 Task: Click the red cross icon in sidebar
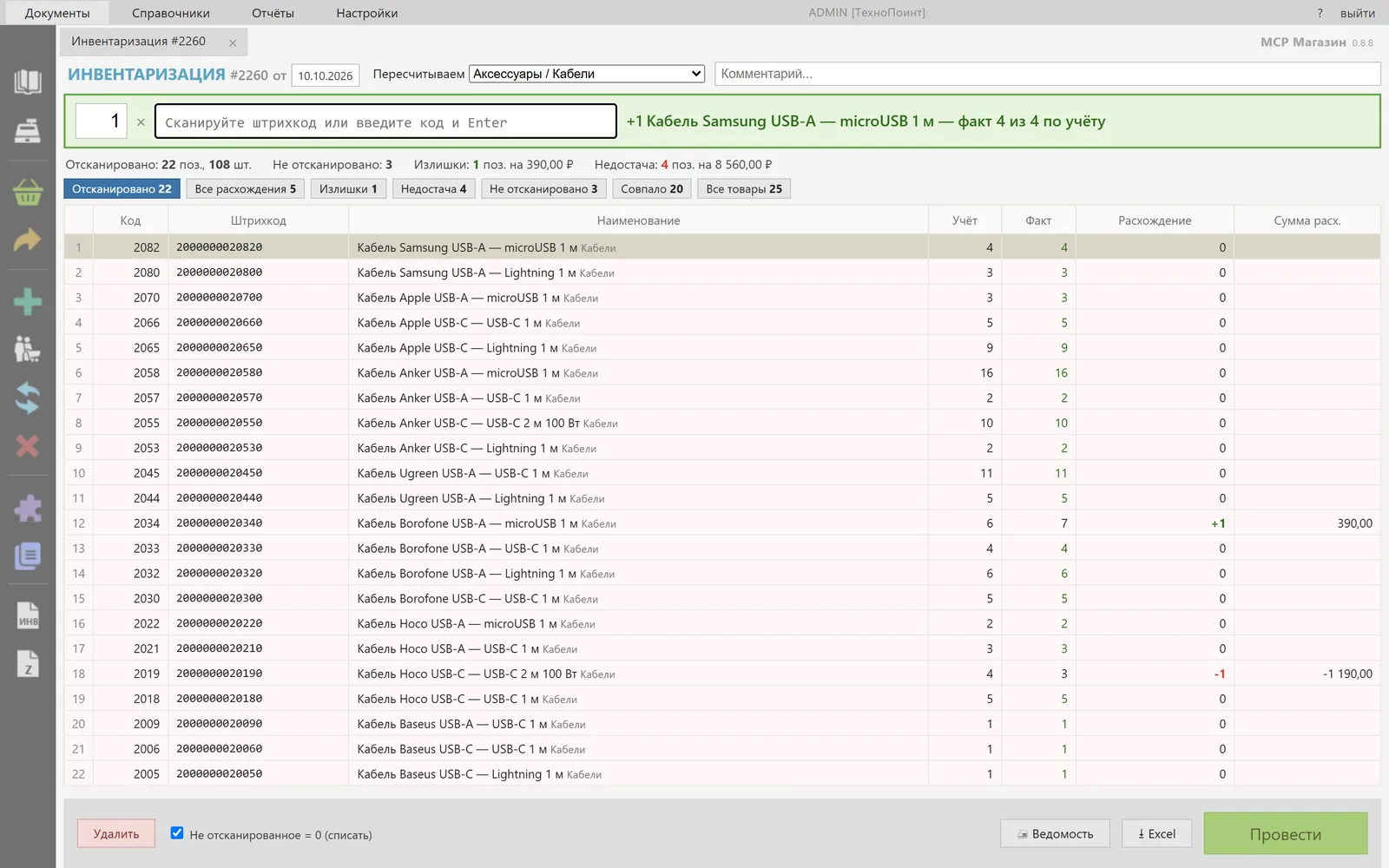(x=28, y=446)
